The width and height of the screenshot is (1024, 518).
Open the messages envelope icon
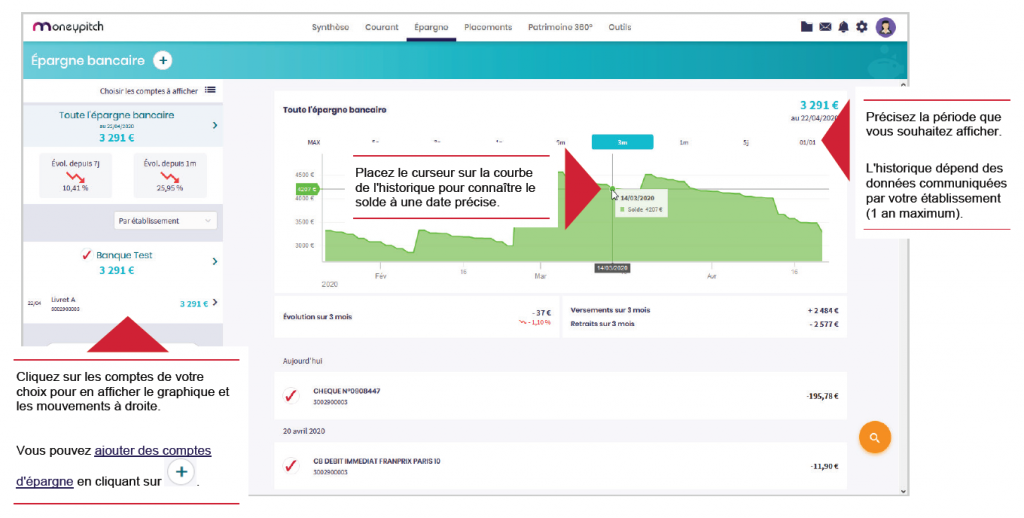[825, 27]
